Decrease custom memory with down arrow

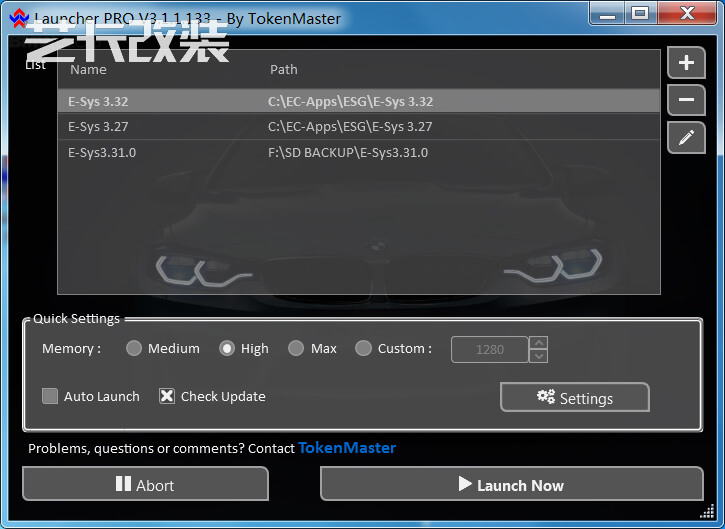539,356
